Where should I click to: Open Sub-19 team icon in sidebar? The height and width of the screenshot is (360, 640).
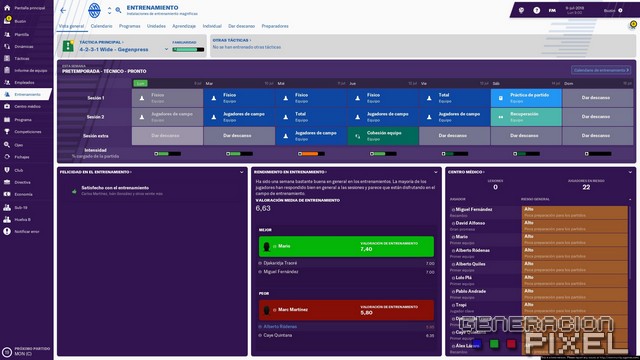click(x=7, y=207)
